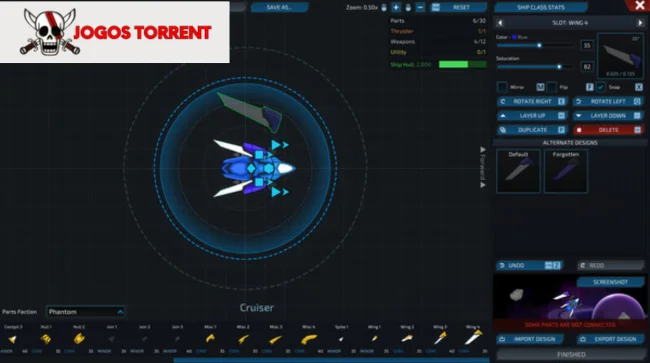The height and width of the screenshot is (363, 650).
Task: Delete the selected wing part
Action: pos(608,130)
